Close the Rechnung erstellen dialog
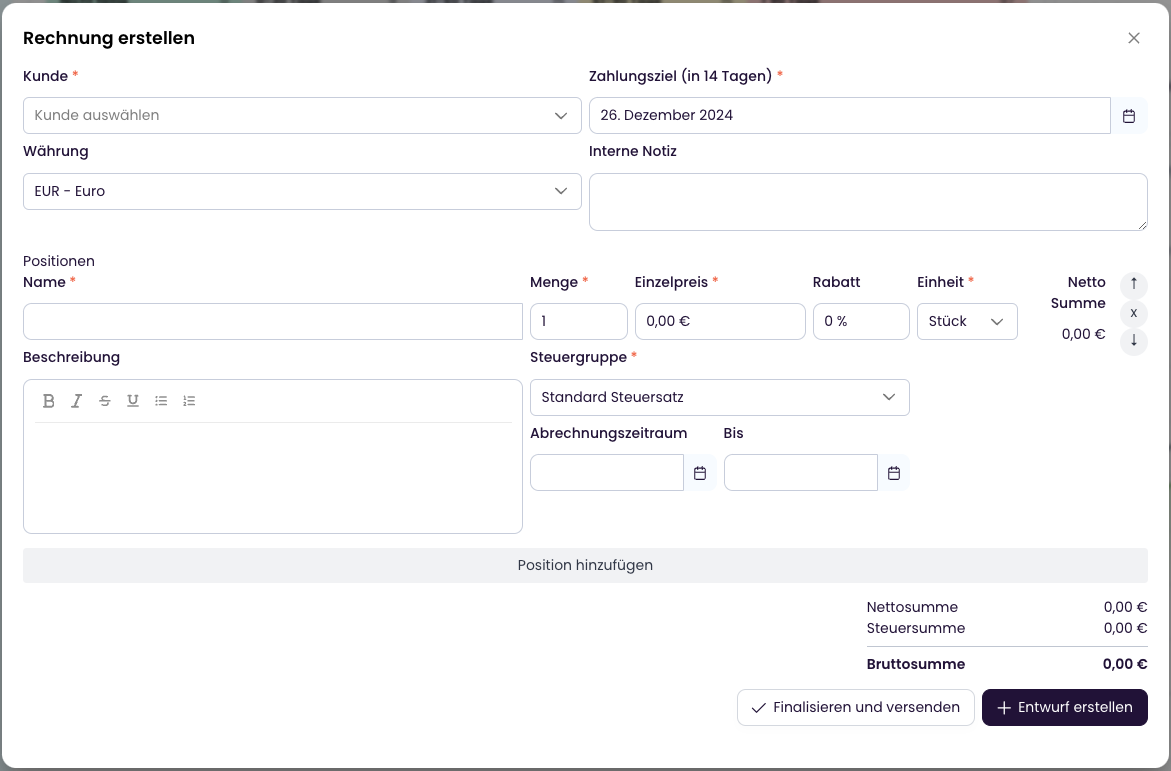This screenshot has height=771, width=1171. click(1134, 38)
